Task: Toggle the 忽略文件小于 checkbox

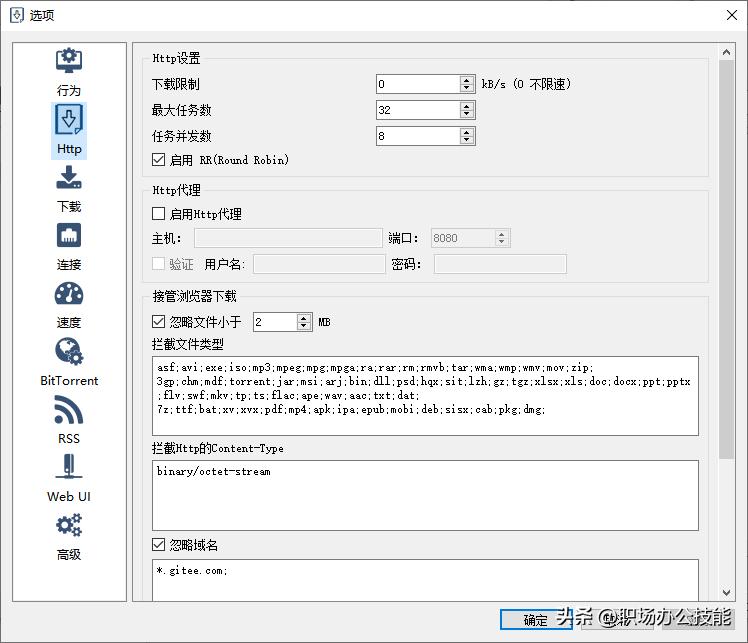Action: point(158,322)
